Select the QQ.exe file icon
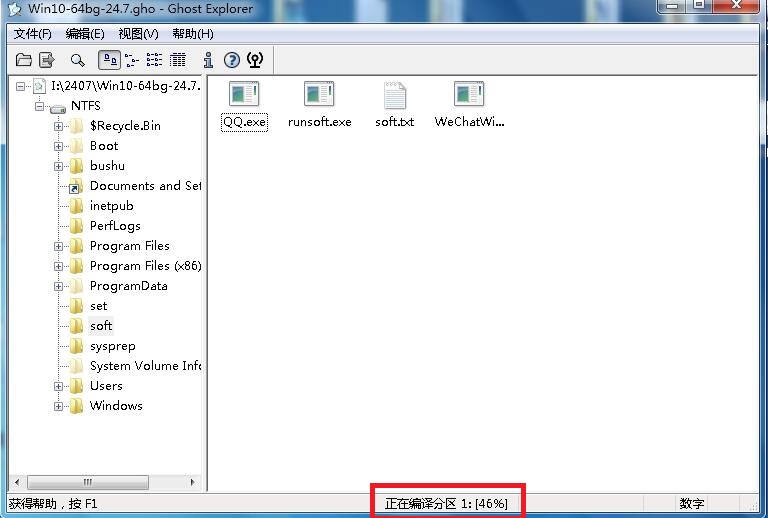 coord(244,94)
